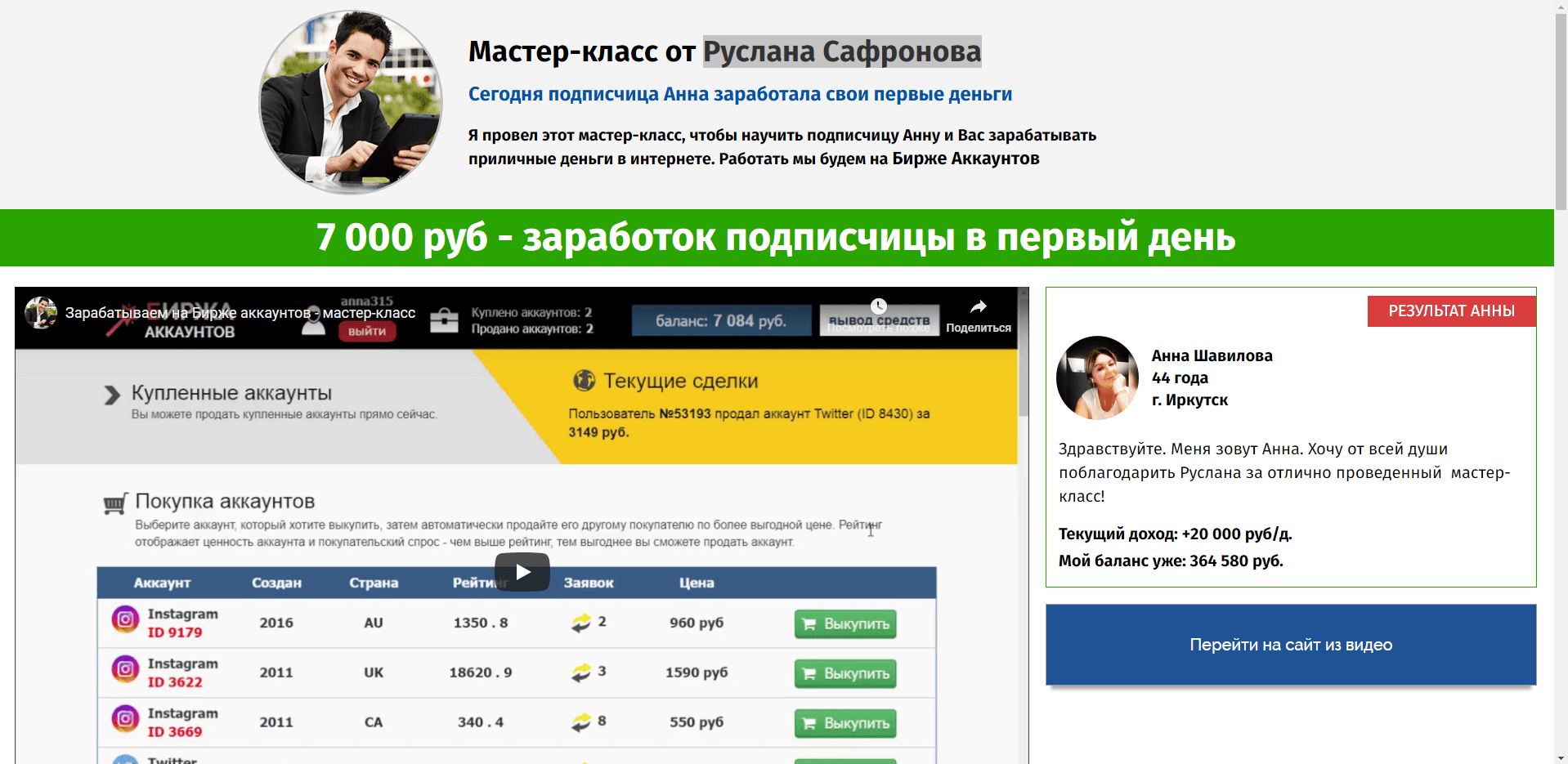
Task: Click the channel avatar in the video header
Action: [40, 314]
